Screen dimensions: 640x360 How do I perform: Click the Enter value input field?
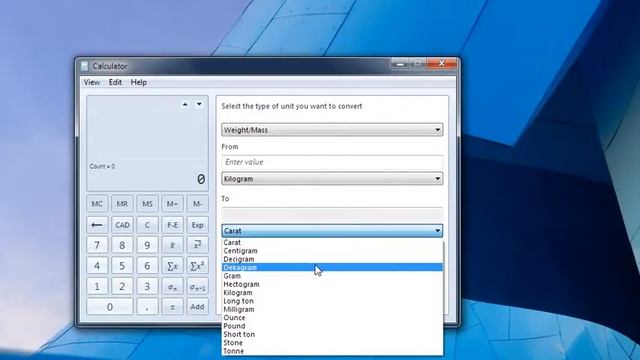pos(332,162)
